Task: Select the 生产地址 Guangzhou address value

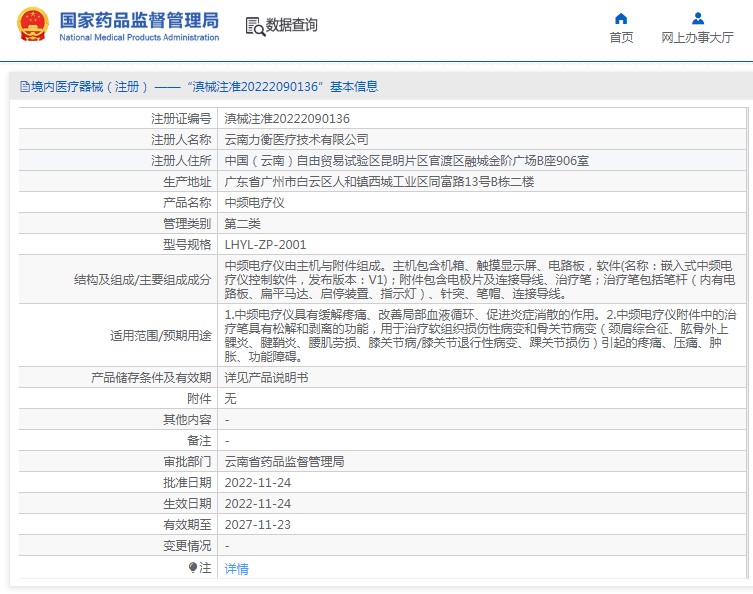Action: [379, 182]
